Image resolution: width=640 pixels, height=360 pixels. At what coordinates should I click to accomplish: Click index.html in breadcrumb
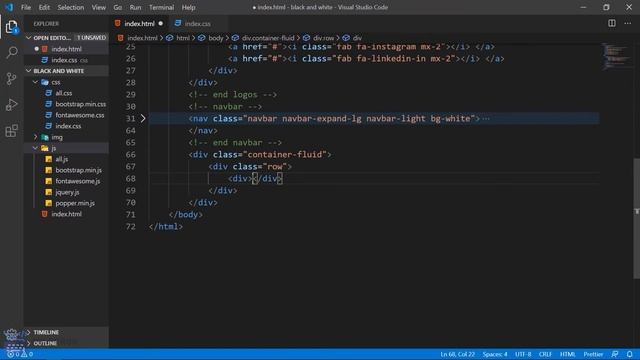pyautogui.click(x=142, y=38)
